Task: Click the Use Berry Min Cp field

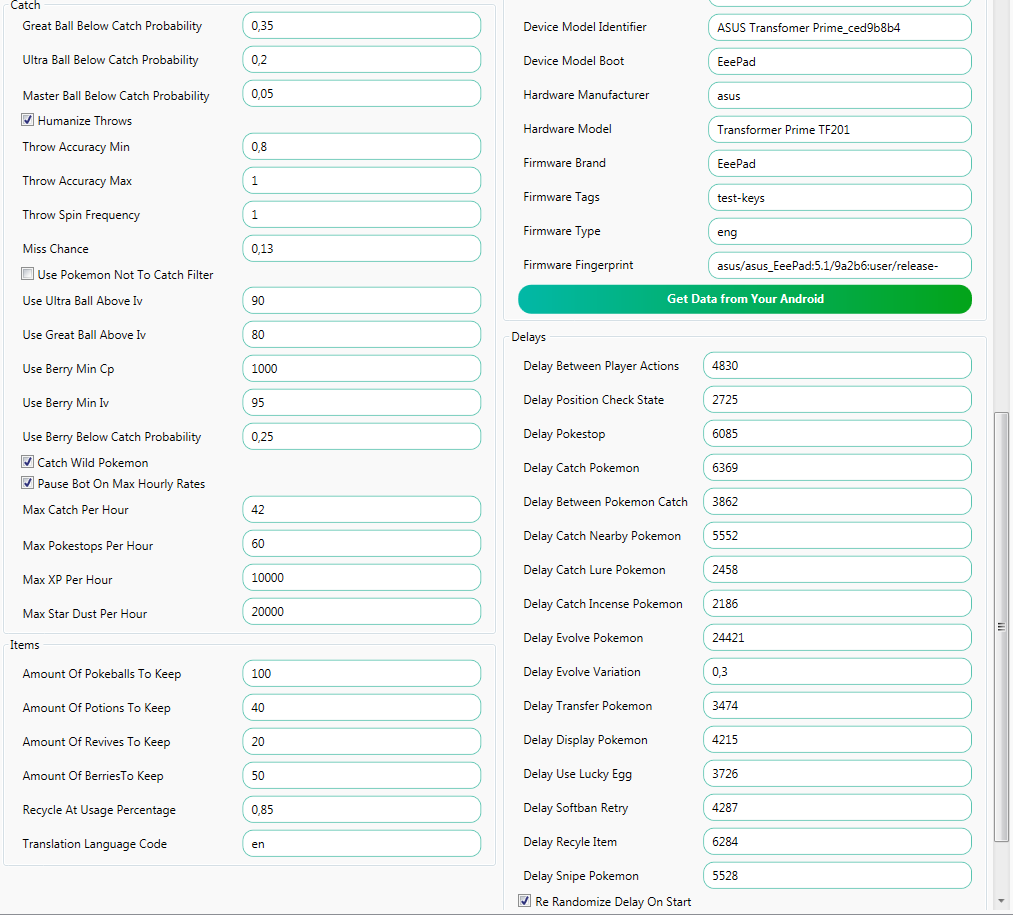Action: 362,368
